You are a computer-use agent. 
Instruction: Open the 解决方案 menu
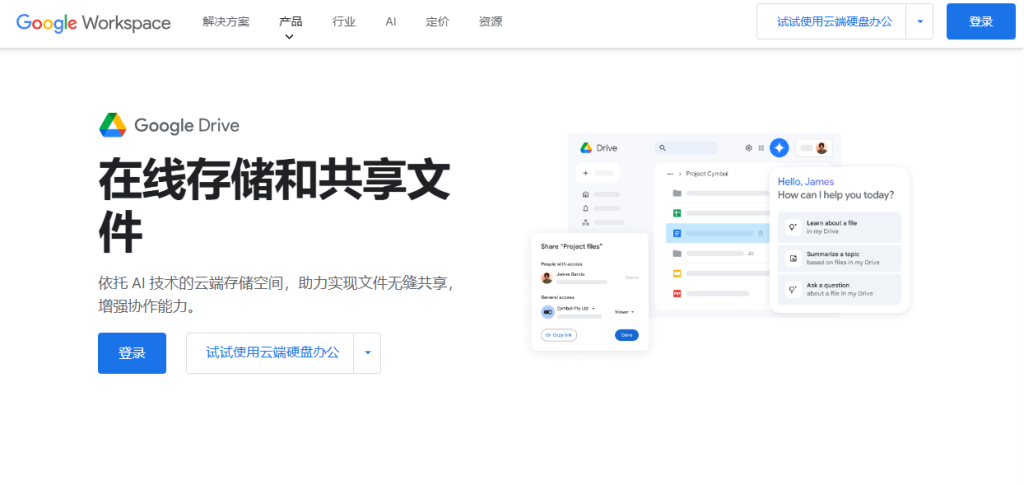(226, 22)
